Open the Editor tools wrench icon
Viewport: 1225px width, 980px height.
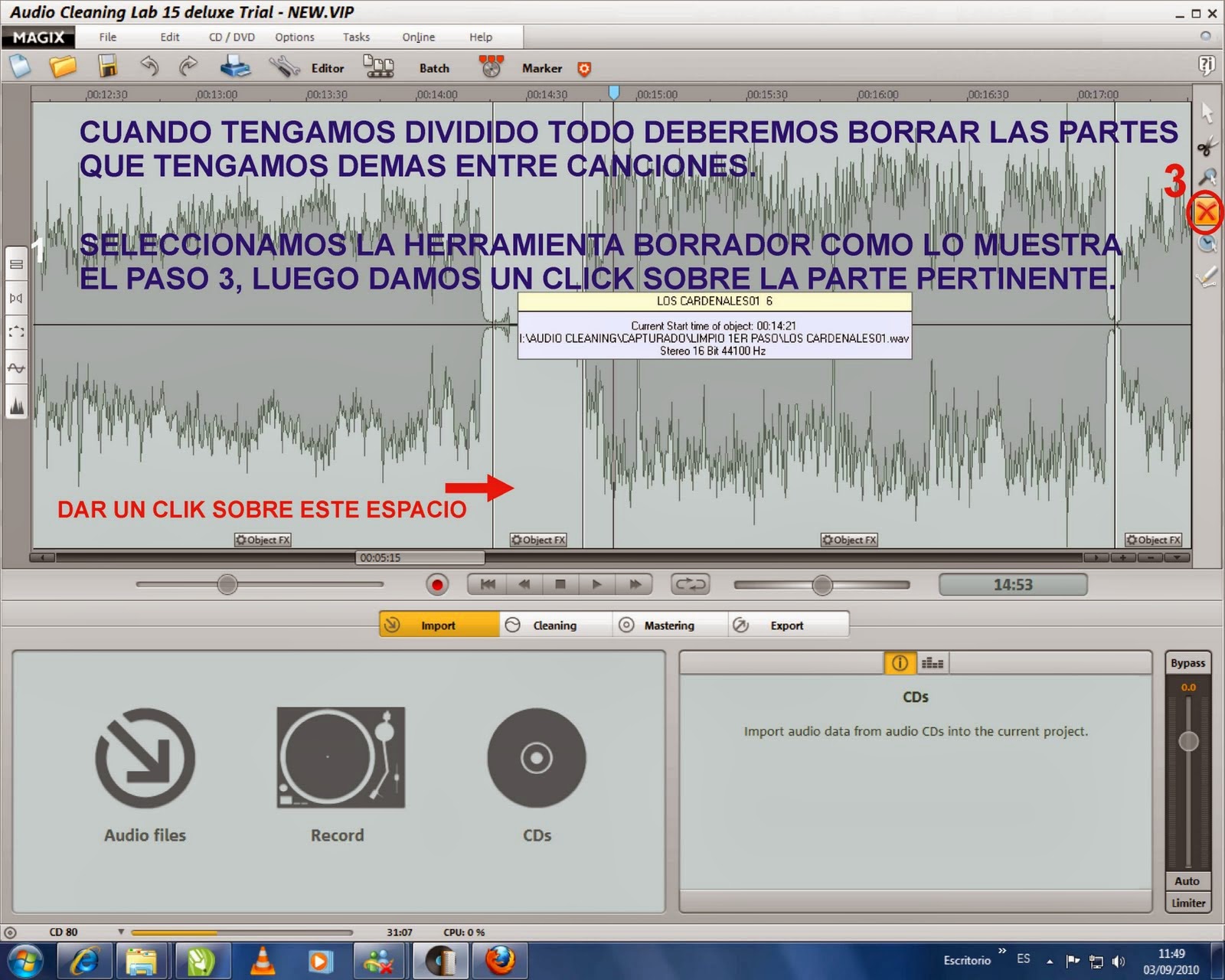(x=284, y=67)
